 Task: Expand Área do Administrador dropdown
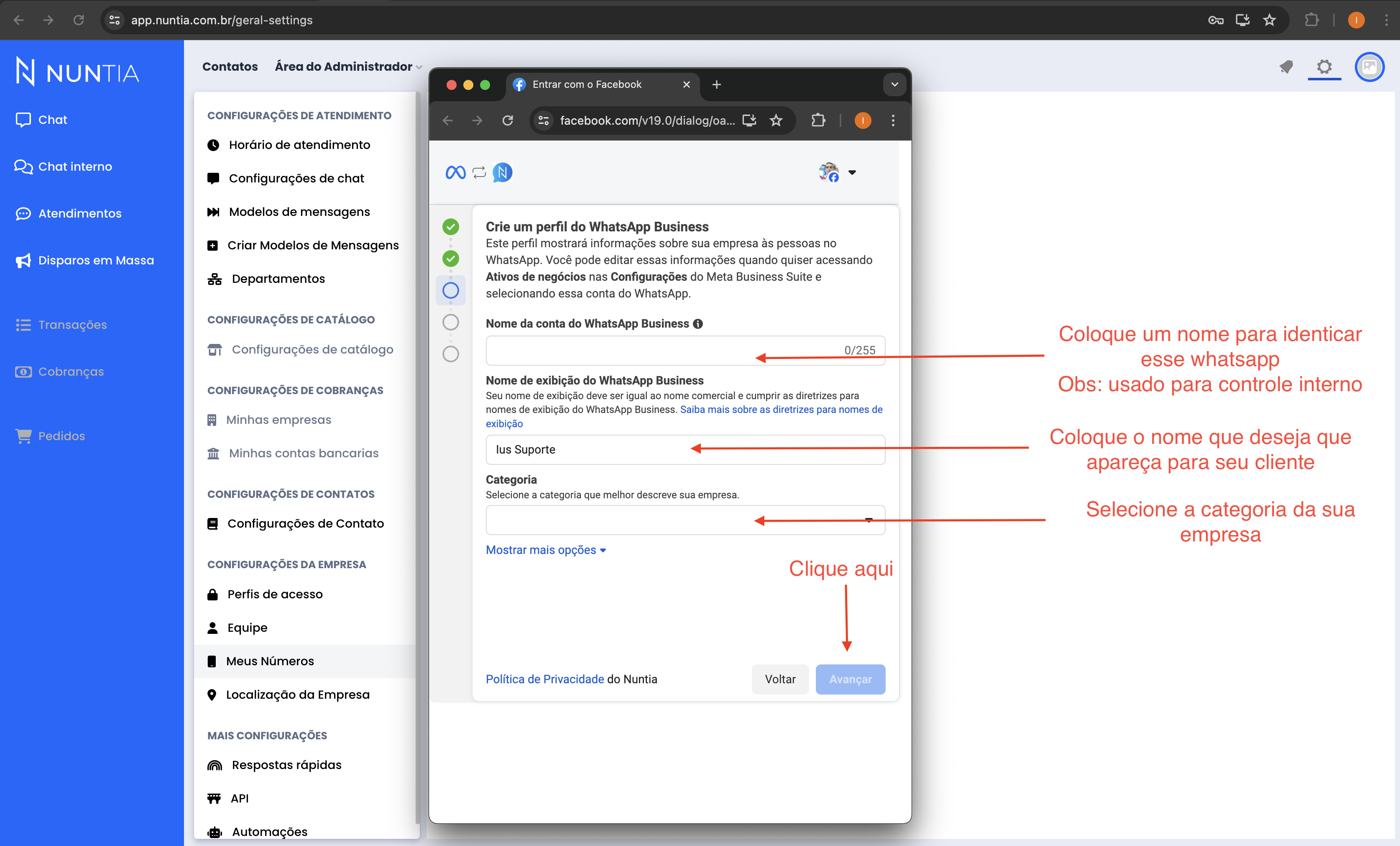coord(348,67)
